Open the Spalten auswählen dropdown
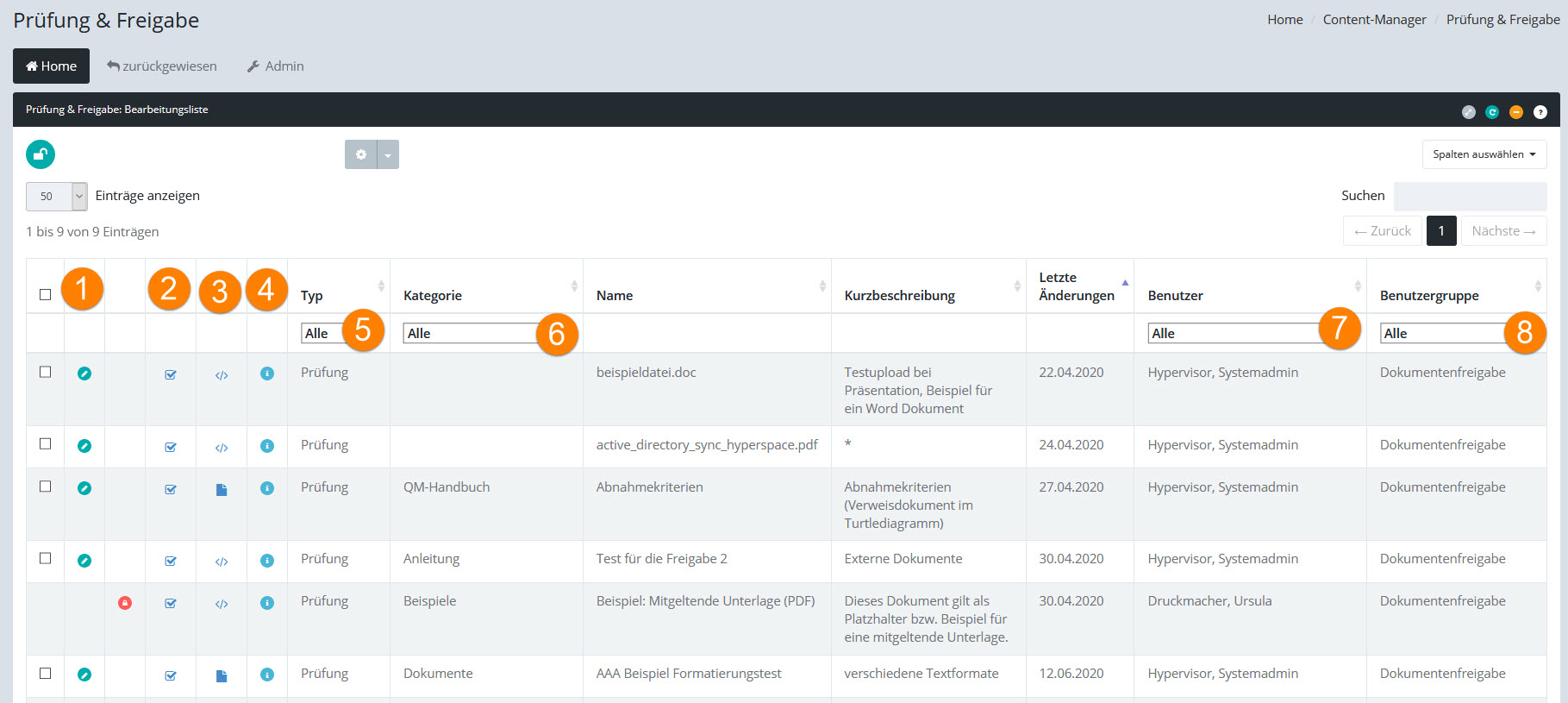Viewport: 1568px width, 703px height. pyautogui.click(x=1484, y=154)
